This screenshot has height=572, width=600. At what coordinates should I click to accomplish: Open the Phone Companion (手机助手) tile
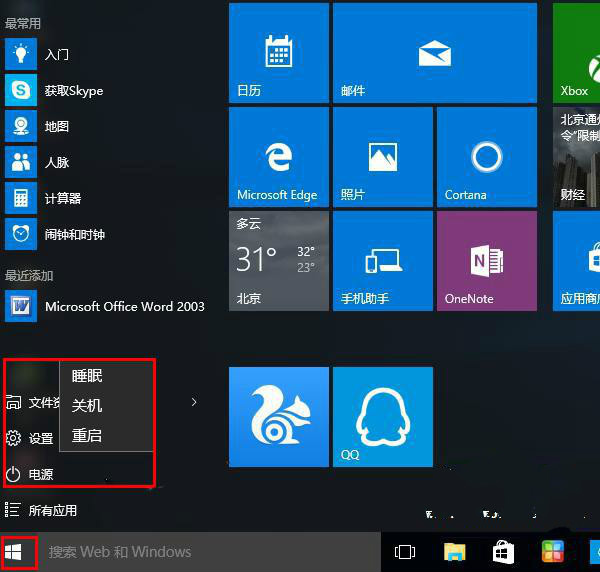coord(382,260)
